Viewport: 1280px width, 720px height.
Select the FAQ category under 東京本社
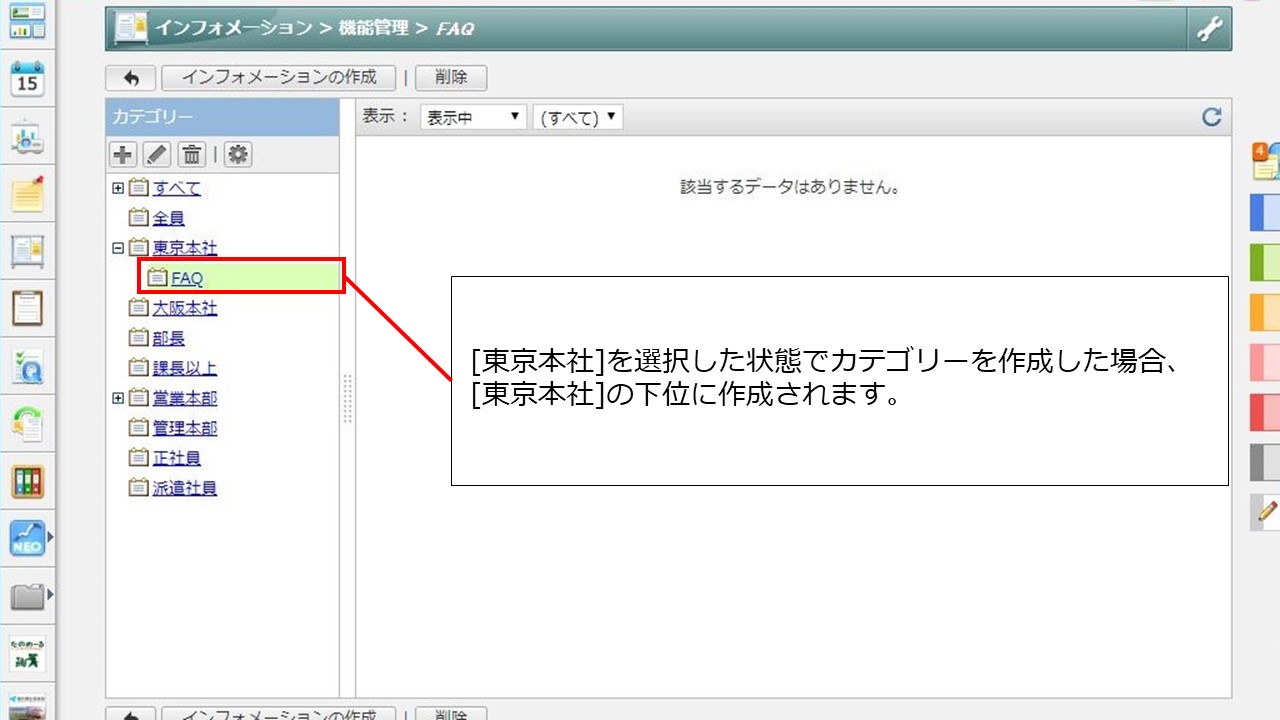186,279
